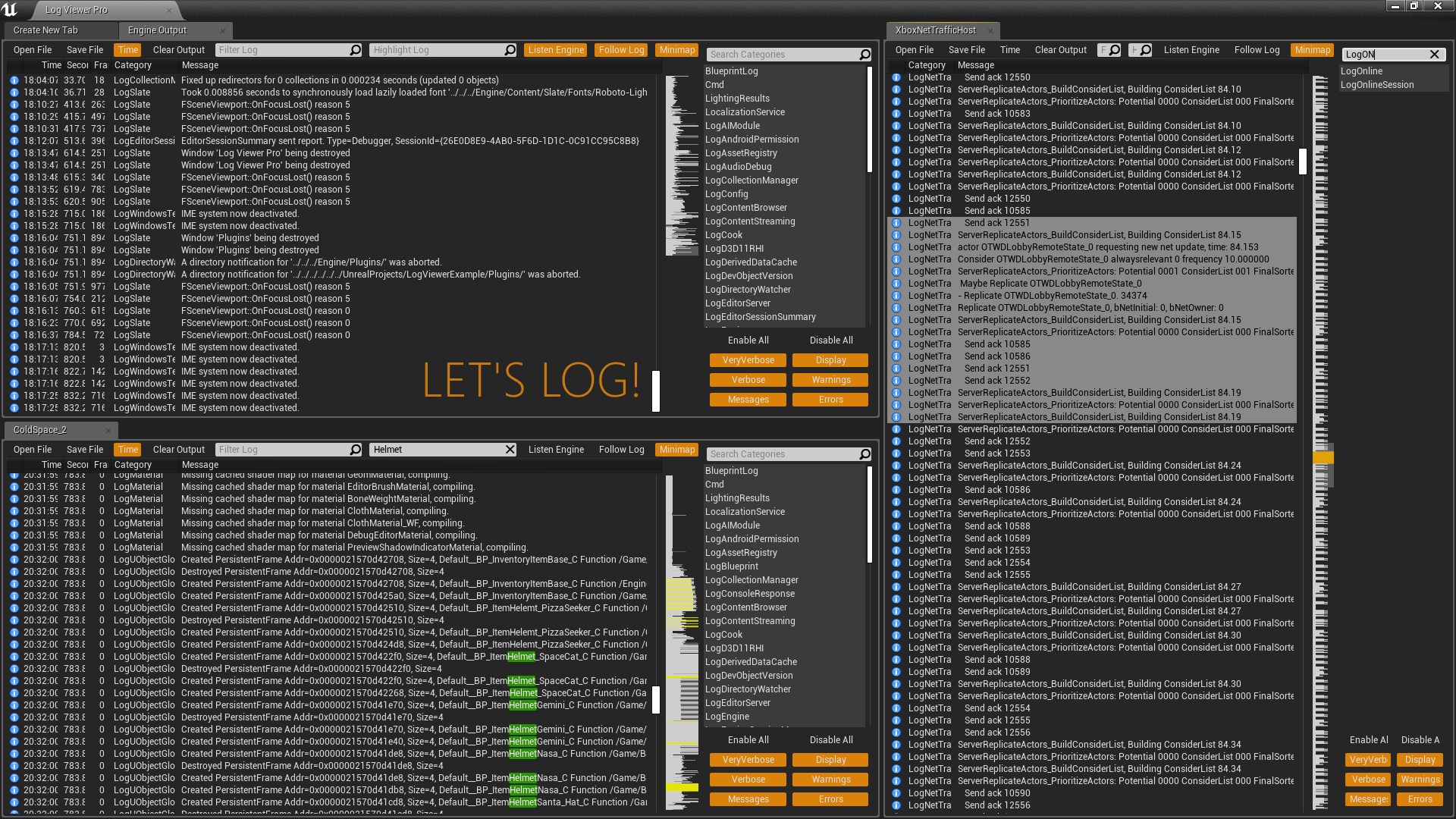The image size is (1456, 819).
Task: Click the info icon beside the LogCollectionManager row
Action: (14, 80)
